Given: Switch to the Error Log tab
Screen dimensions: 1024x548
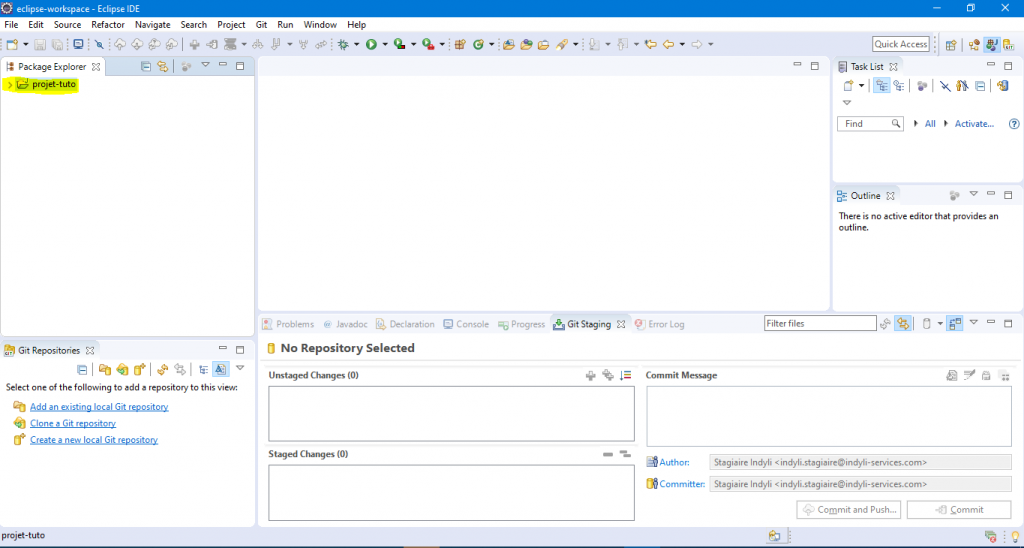Looking at the screenshot, I should click(x=660, y=324).
